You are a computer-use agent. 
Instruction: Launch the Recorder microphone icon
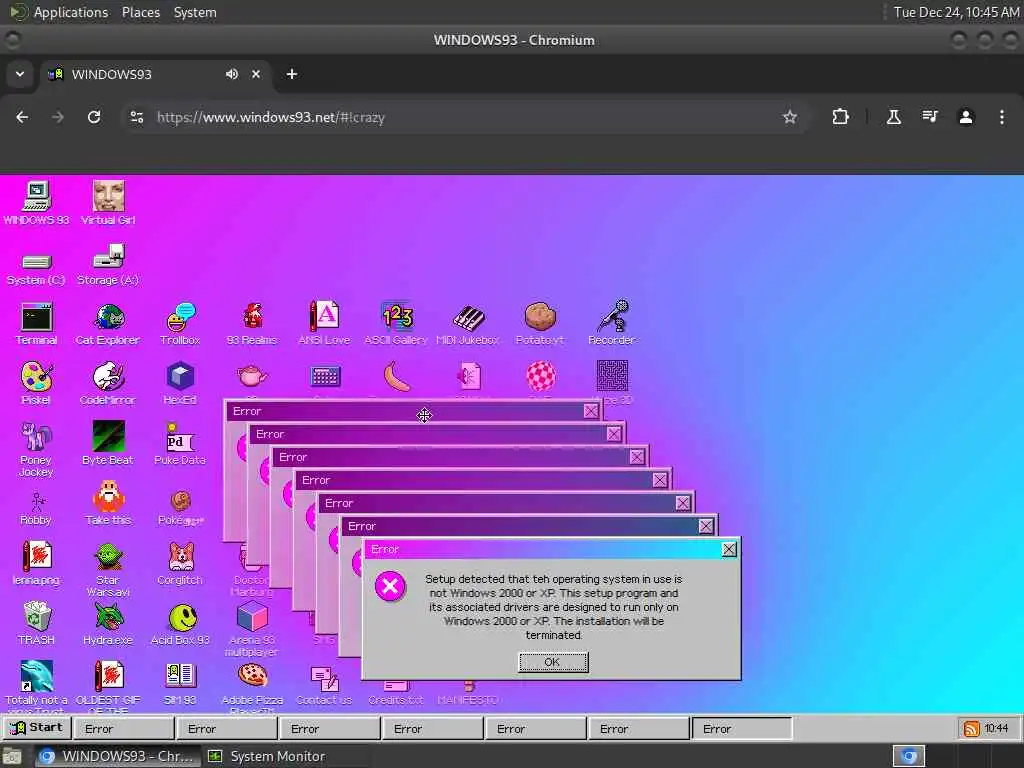611,323
